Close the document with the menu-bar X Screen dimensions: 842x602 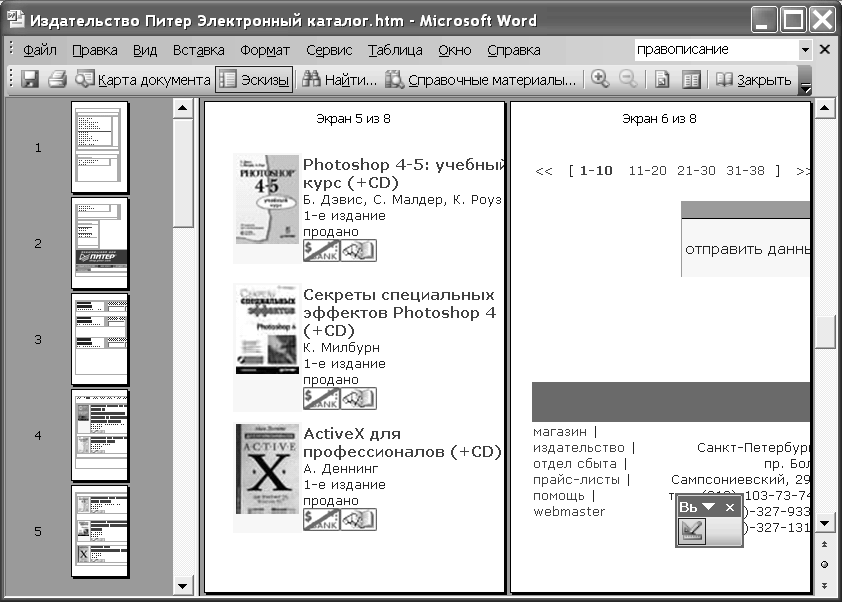(825, 49)
